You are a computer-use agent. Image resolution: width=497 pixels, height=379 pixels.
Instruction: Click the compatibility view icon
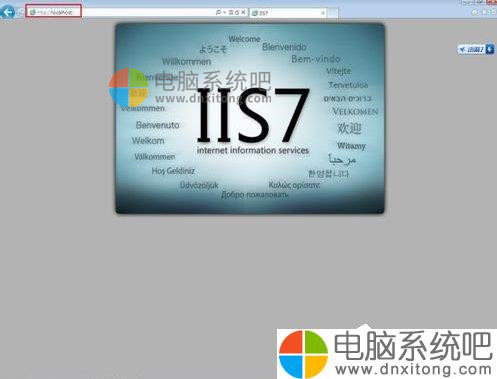[231, 12]
